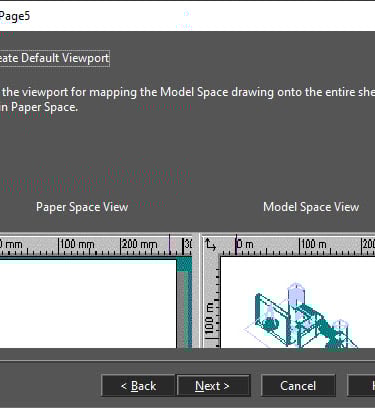Click the Paper Space View label
375x408 pixels.
(x=82, y=207)
